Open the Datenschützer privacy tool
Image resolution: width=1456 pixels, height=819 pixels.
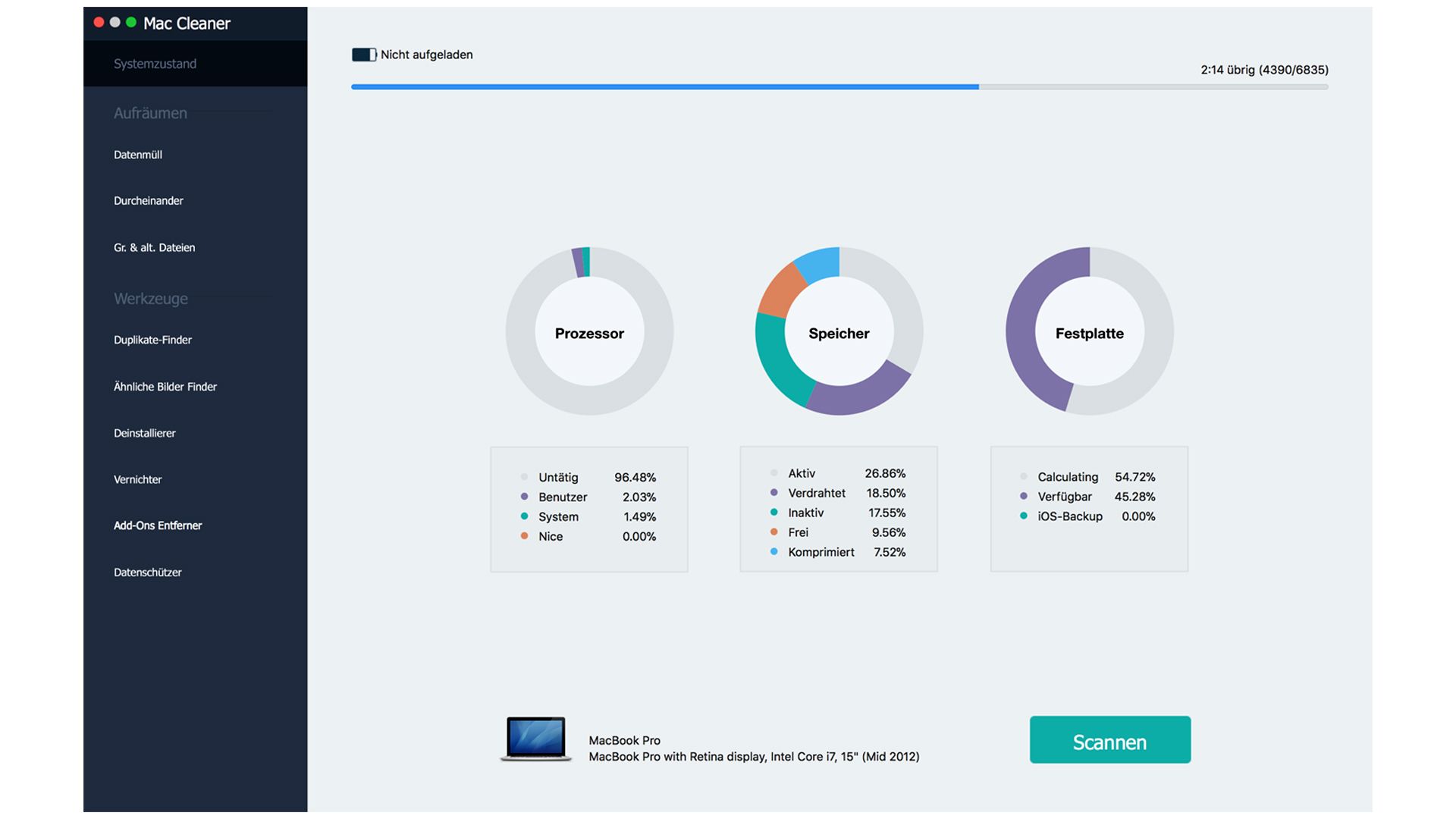147,573
